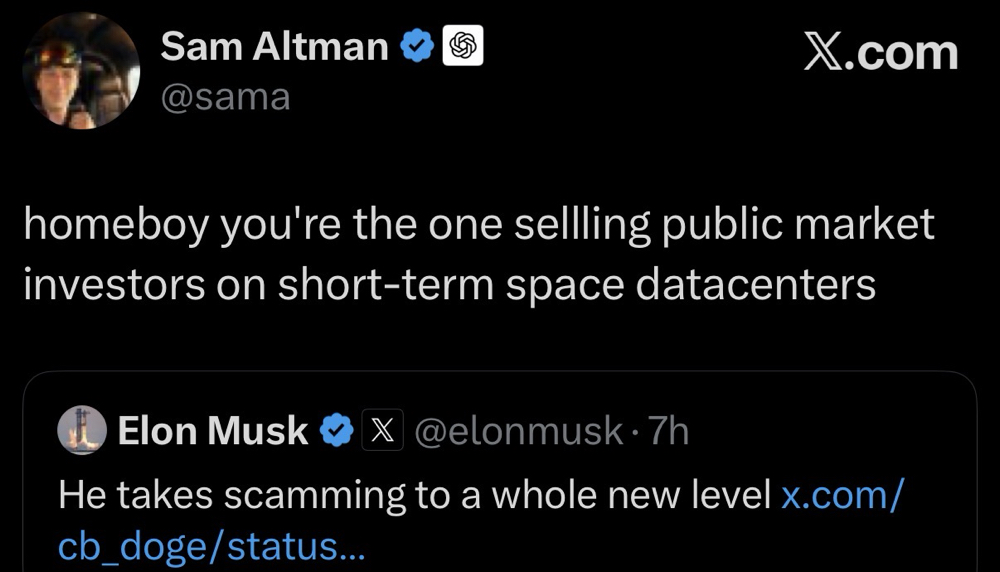Open the Sam Altman display name
The width and height of the screenshot is (1000, 572).
tap(274, 47)
